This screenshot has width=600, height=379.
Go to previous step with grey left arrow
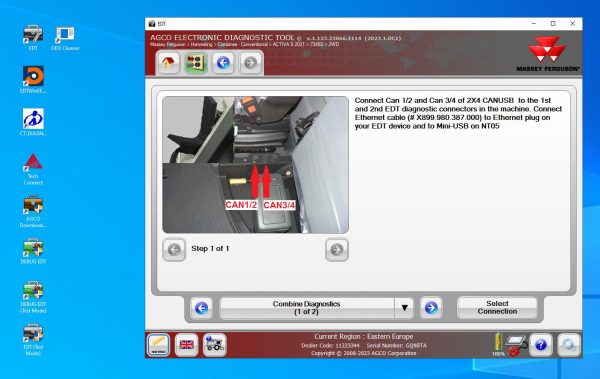[x=174, y=250]
